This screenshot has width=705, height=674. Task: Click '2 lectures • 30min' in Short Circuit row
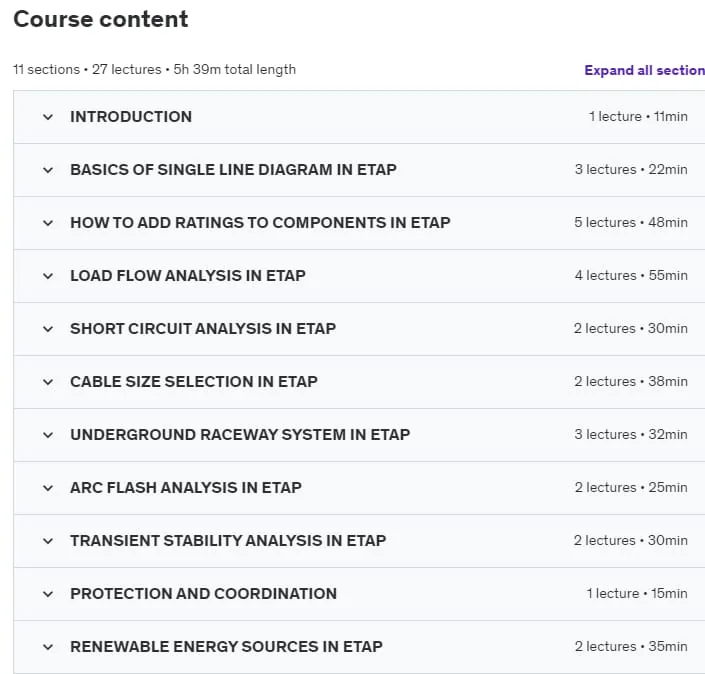pos(631,329)
